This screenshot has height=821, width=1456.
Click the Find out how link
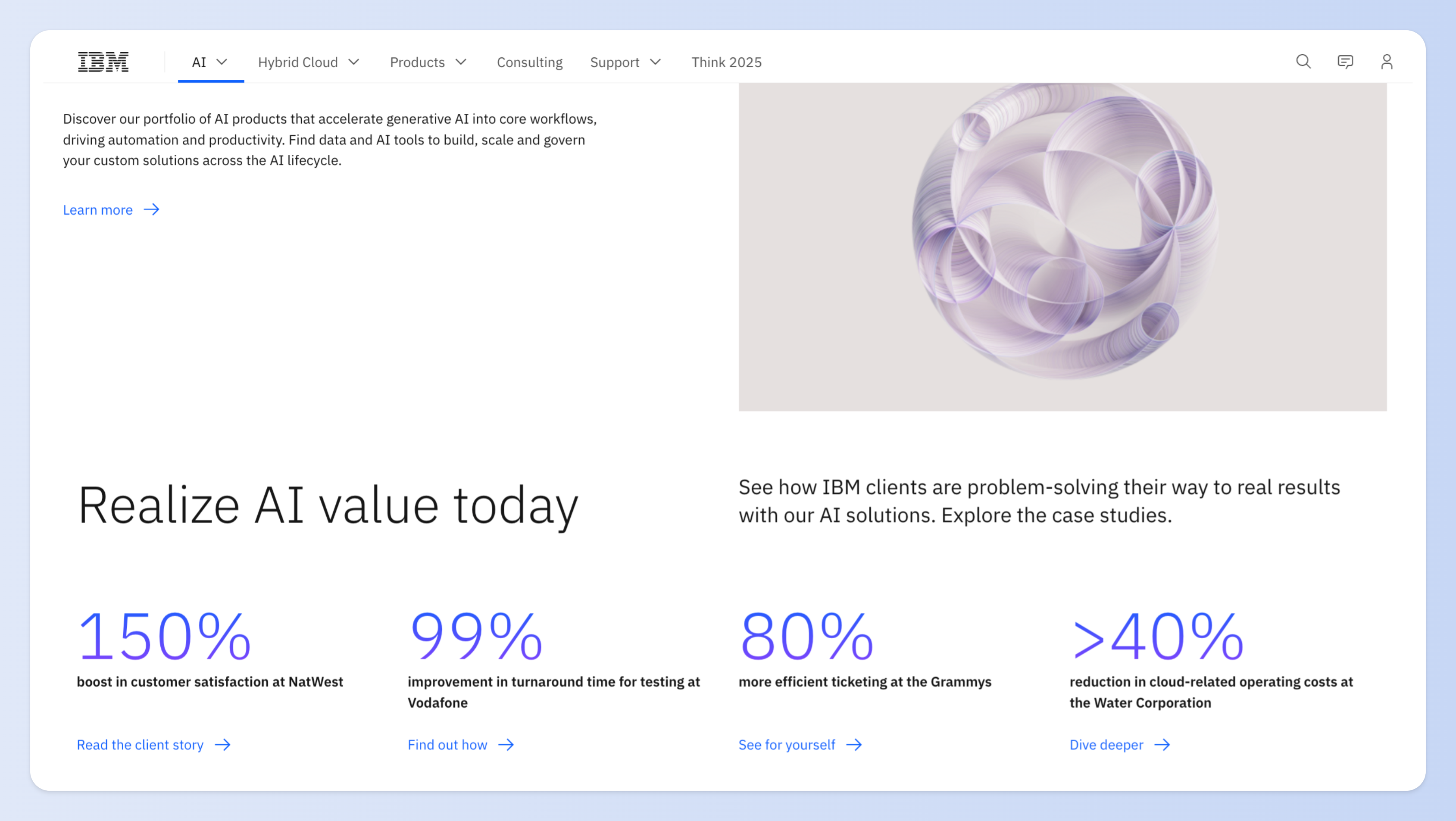pos(447,745)
